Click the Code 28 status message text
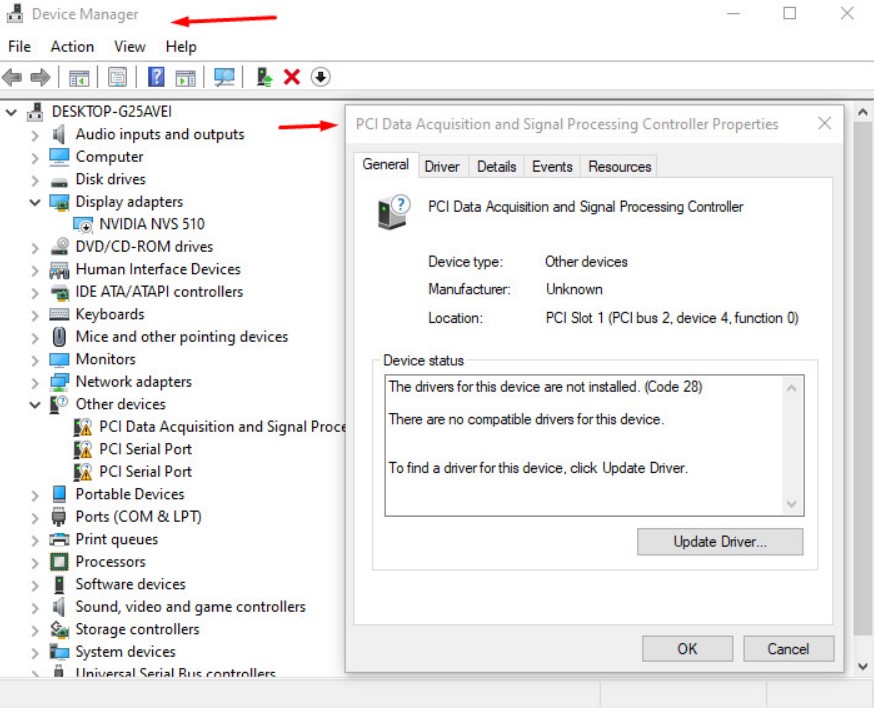This screenshot has width=874, height=708. click(x=545, y=387)
